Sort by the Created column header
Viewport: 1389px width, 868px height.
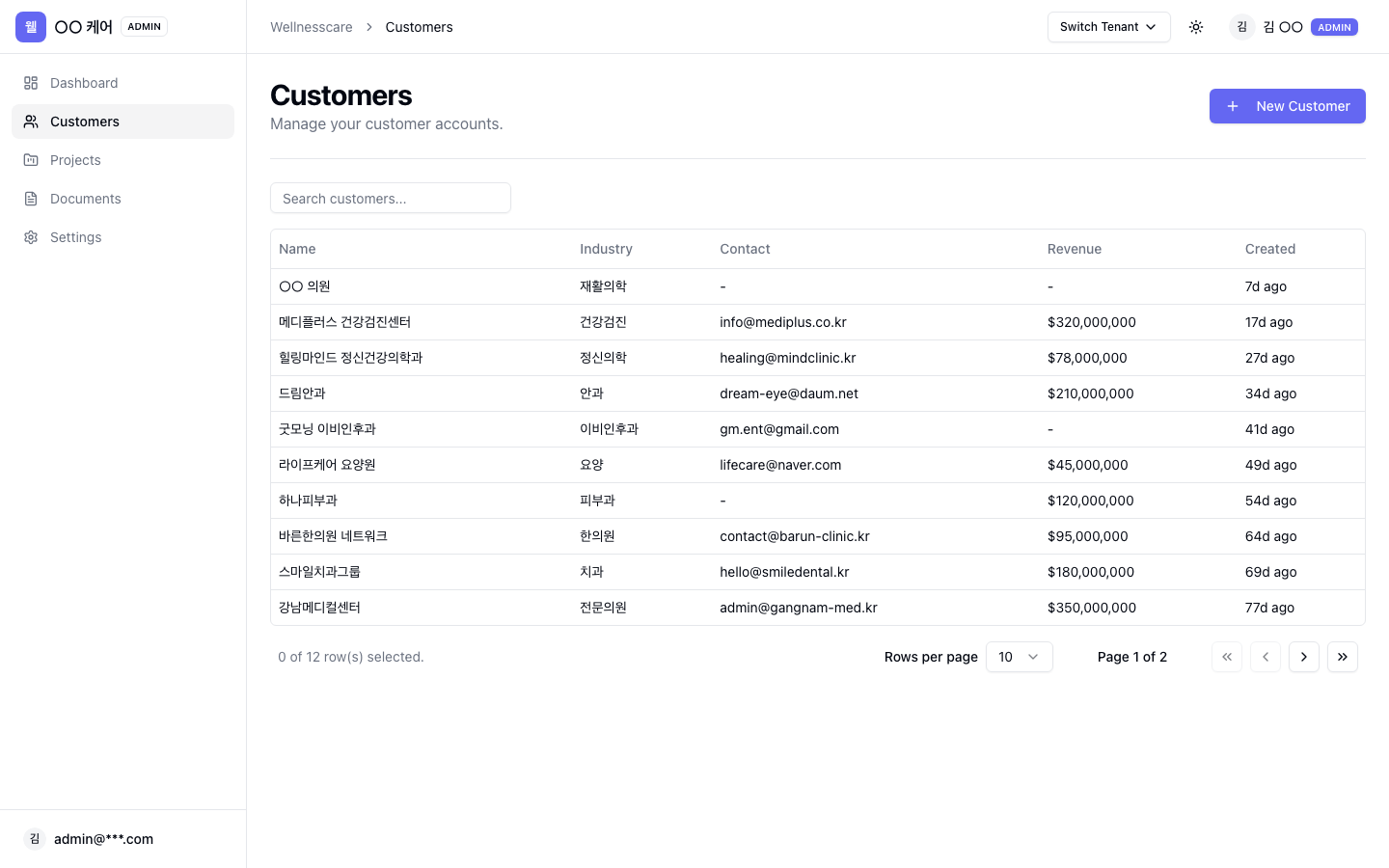click(1270, 249)
